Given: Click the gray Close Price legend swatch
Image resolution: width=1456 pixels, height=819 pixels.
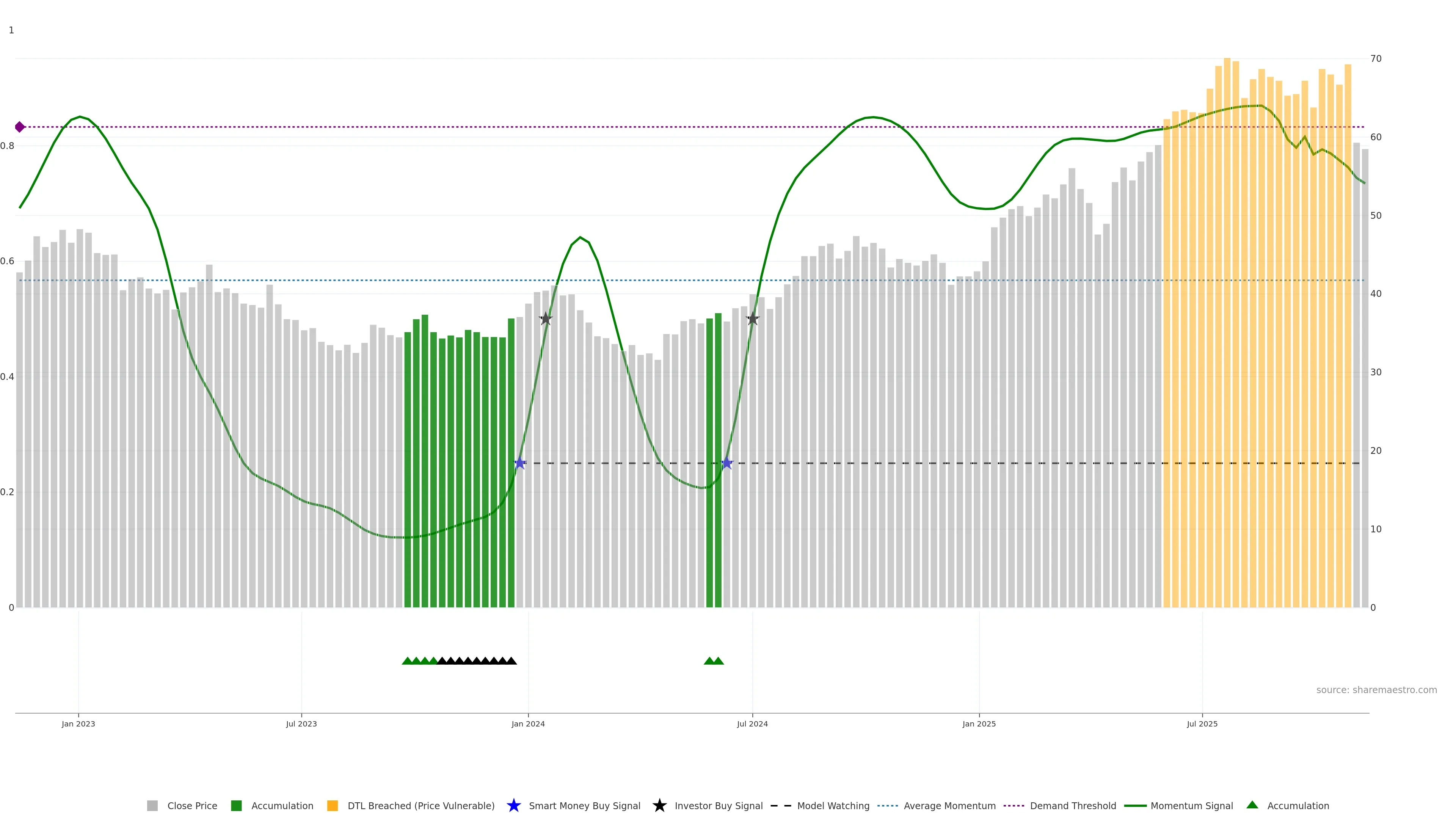Looking at the screenshot, I should tap(152, 805).
